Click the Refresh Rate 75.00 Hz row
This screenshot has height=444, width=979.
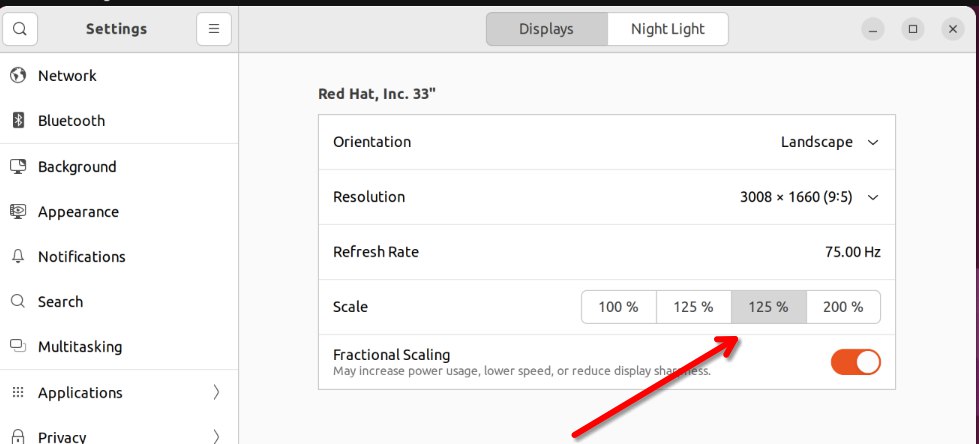pos(606,252)
